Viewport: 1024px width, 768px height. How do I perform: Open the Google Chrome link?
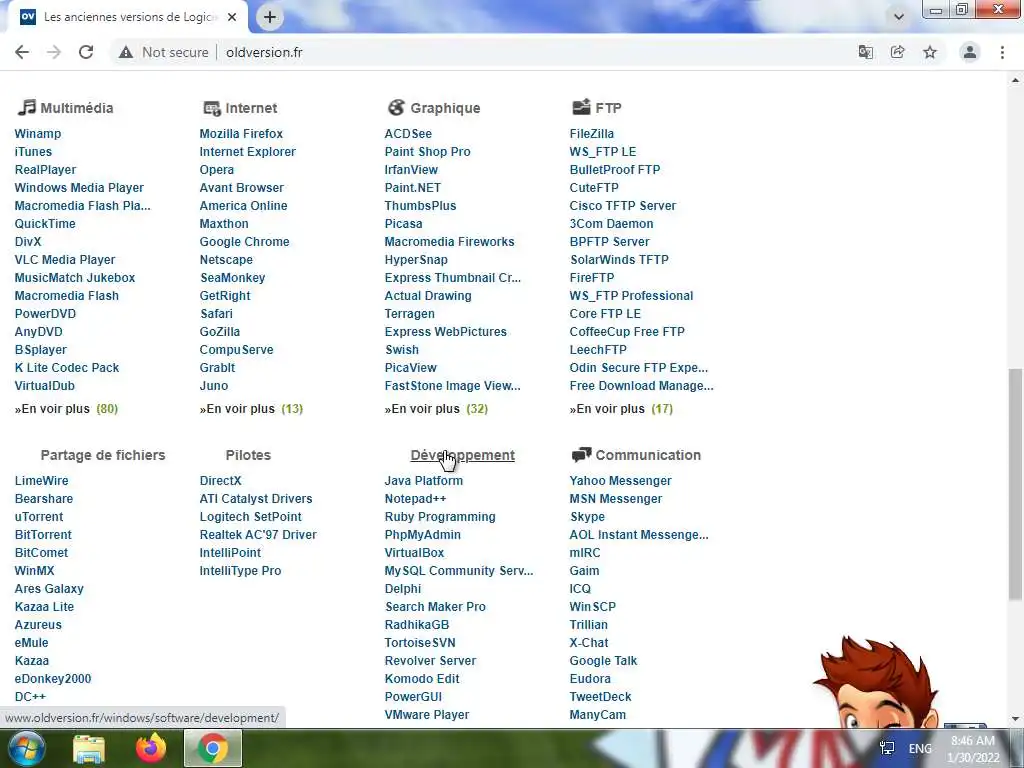tap(244, 242)
